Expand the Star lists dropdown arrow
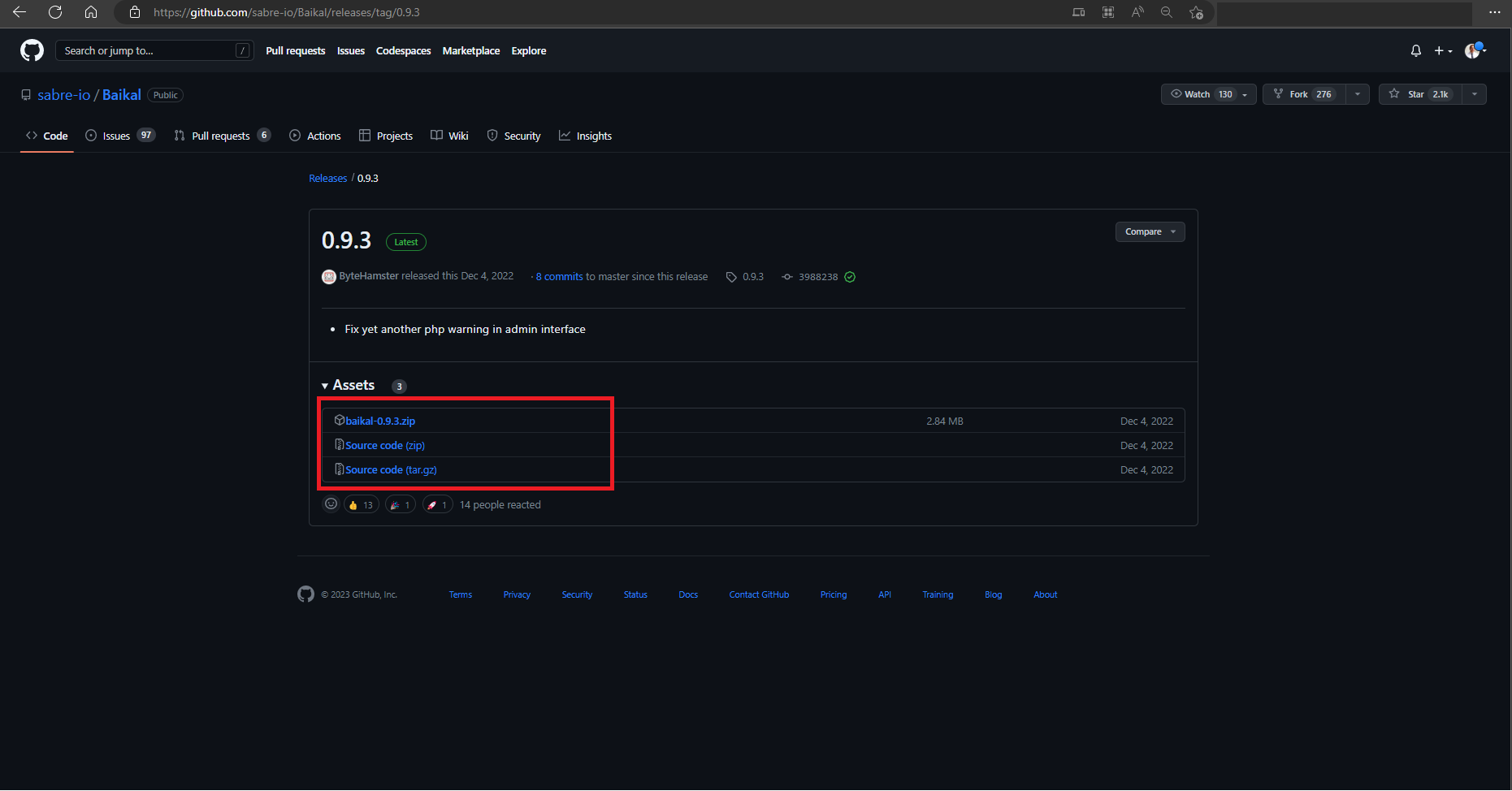 (1475, 94)
